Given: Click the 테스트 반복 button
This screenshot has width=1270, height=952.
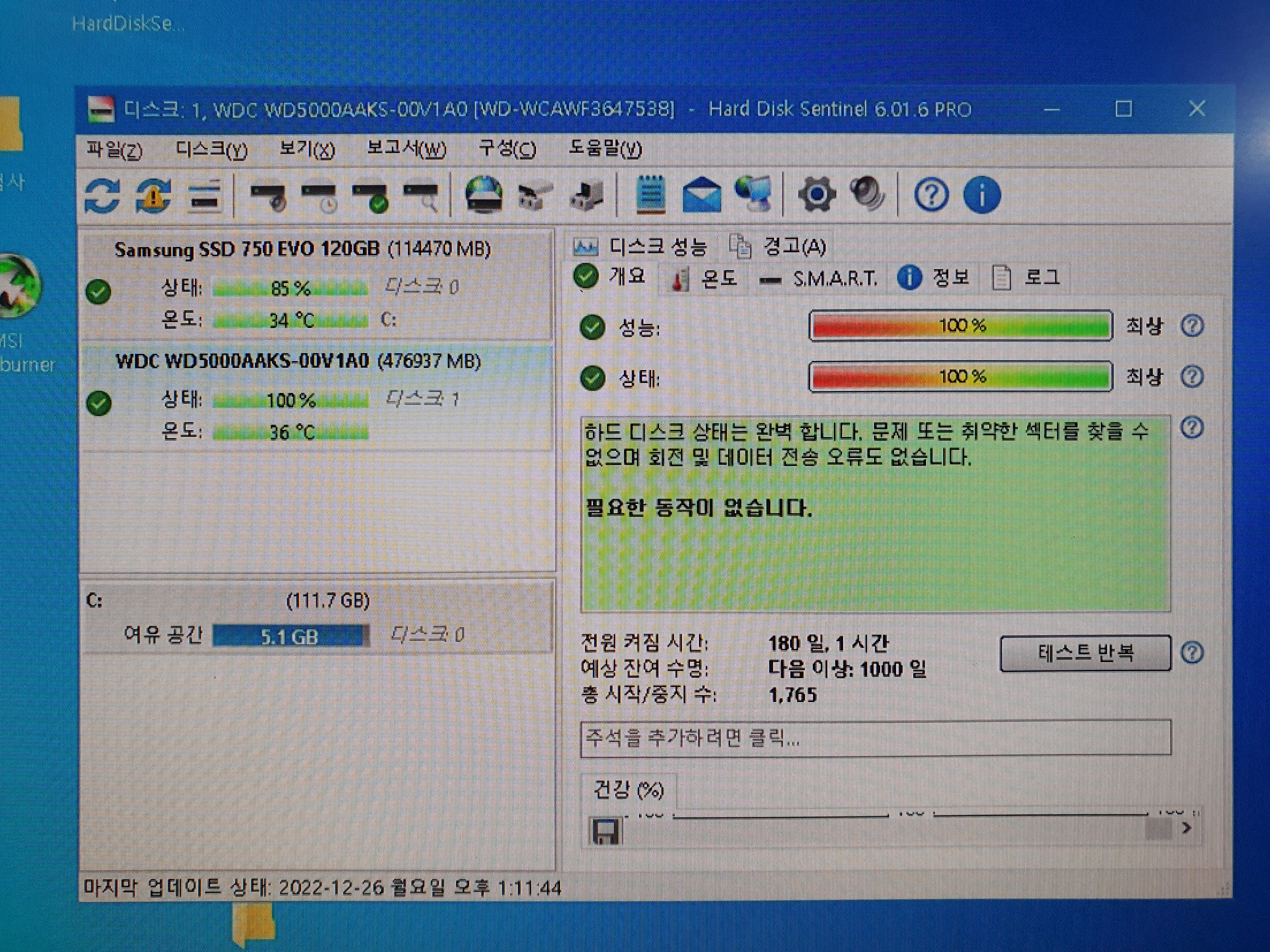Looking at the screenshot, I should [1085, 653].
